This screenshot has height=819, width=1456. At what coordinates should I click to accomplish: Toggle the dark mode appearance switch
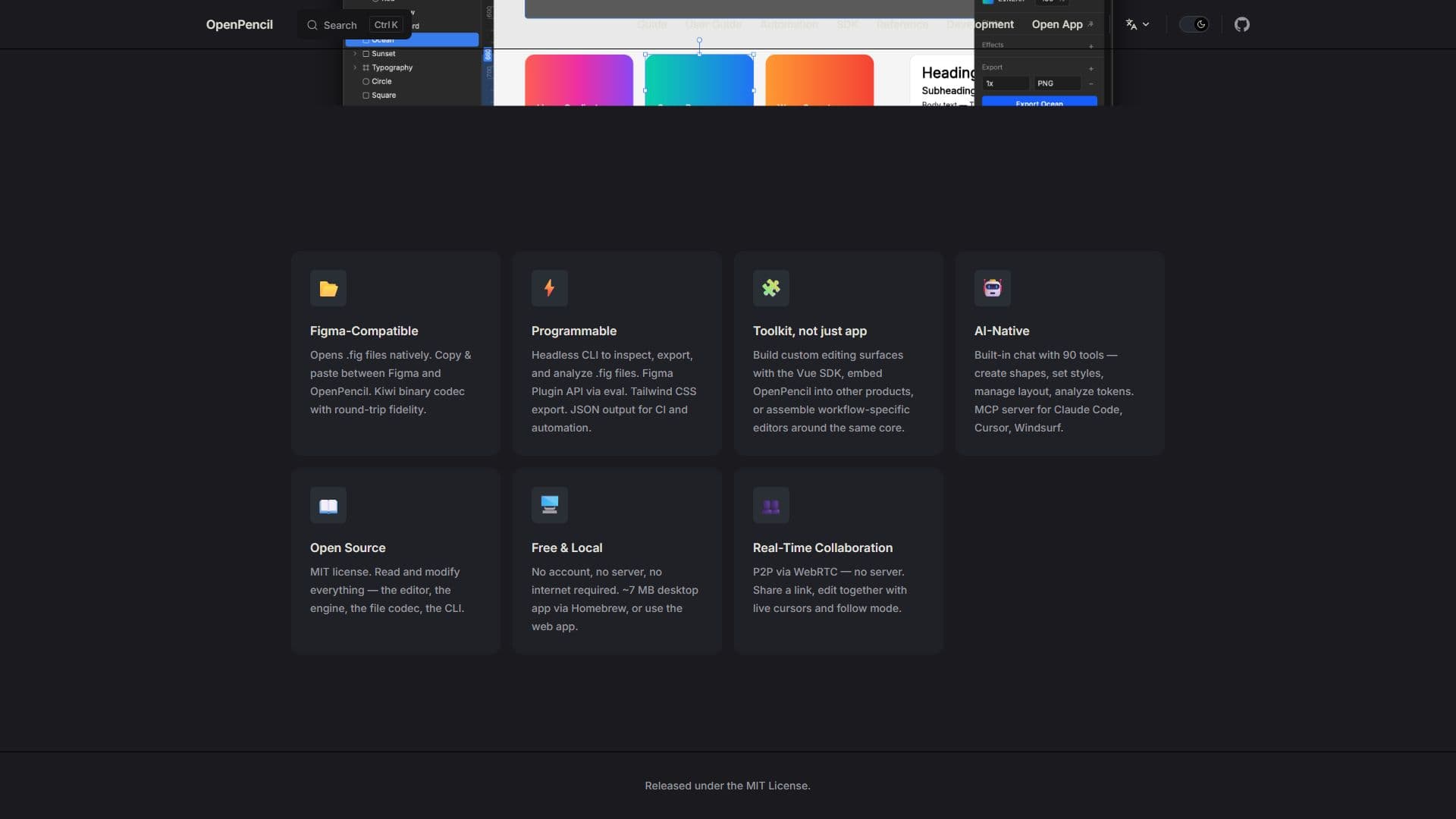tap(1194, 24)
